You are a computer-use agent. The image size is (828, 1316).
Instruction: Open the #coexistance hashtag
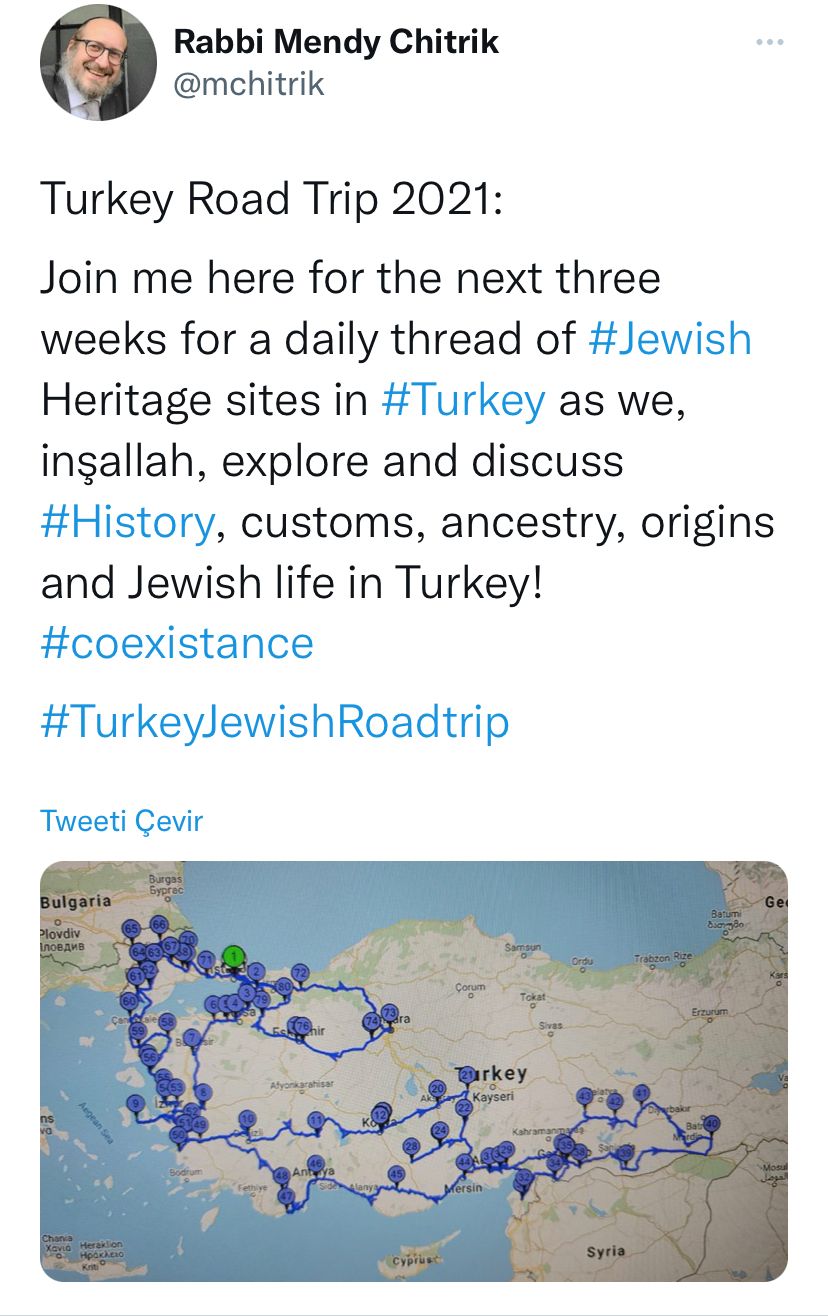pos(177,642)
